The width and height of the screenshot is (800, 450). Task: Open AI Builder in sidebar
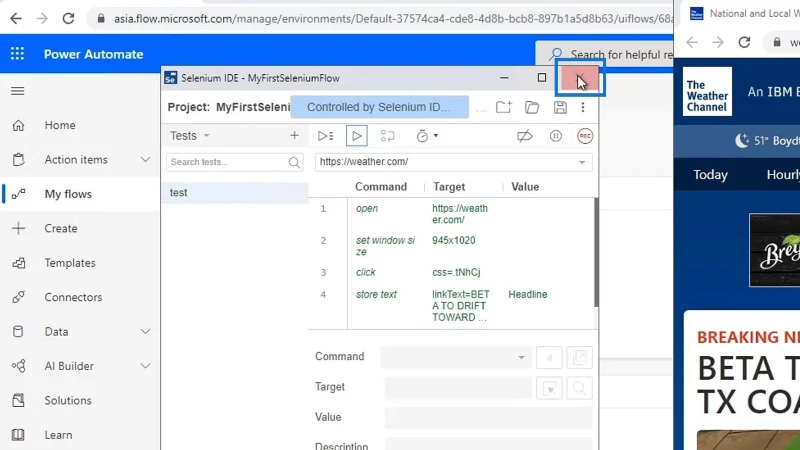(69, 366)
